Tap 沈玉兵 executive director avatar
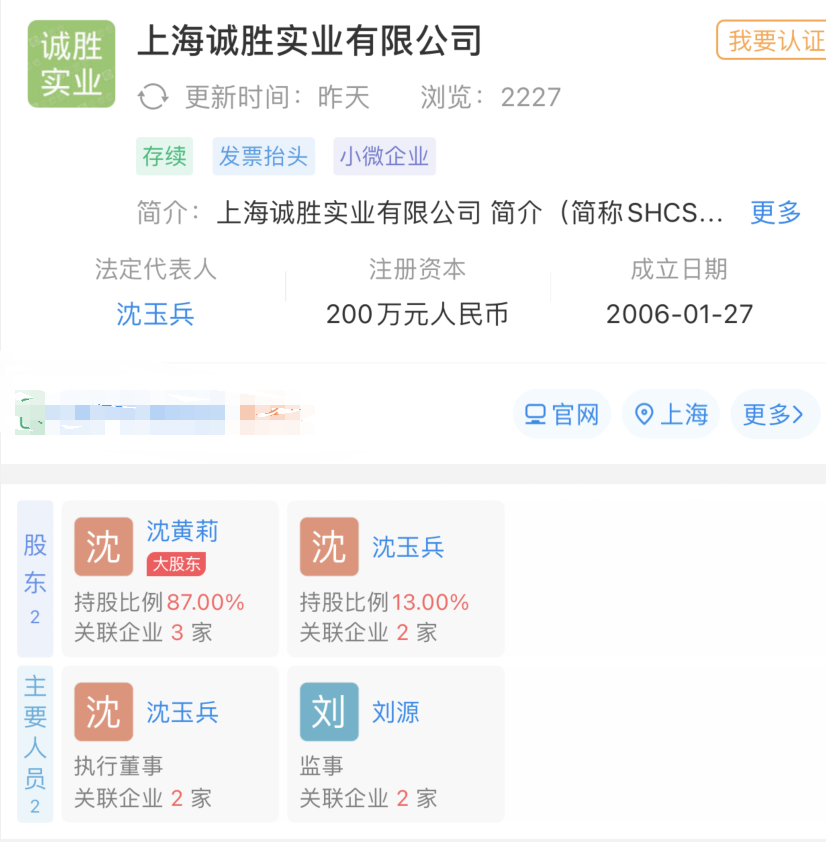Image resolution: width=826 pixels, height=842 pixels. point(103,712)
